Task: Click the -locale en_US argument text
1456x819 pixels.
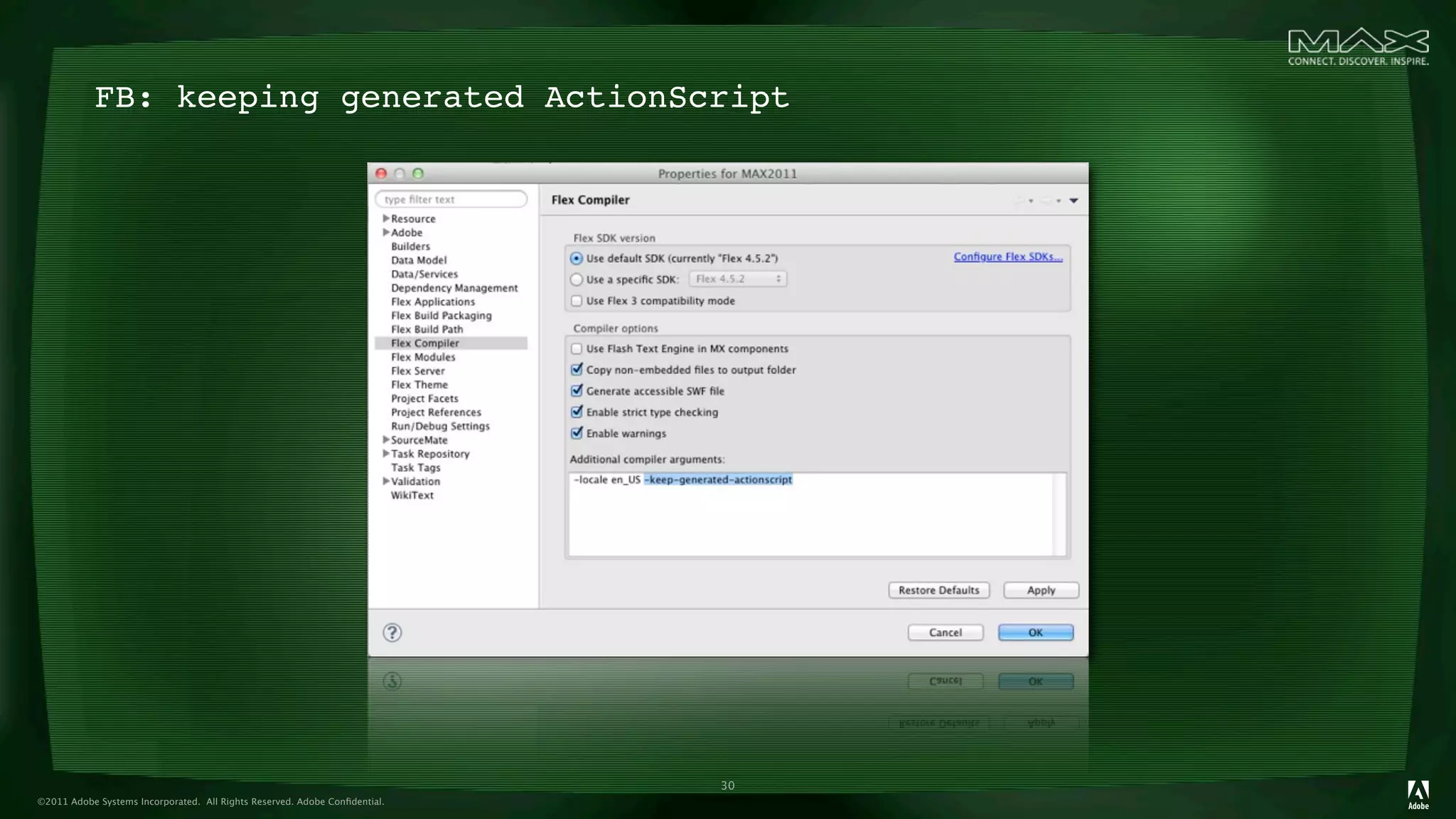Action: (x=607, y=480)
